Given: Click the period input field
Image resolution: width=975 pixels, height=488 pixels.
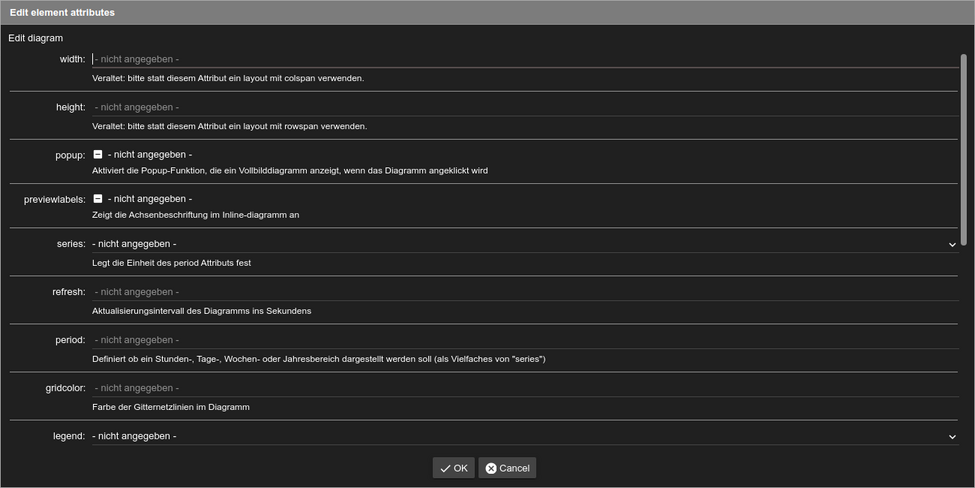Looking at the screenshot, I should tap(524, 340).
